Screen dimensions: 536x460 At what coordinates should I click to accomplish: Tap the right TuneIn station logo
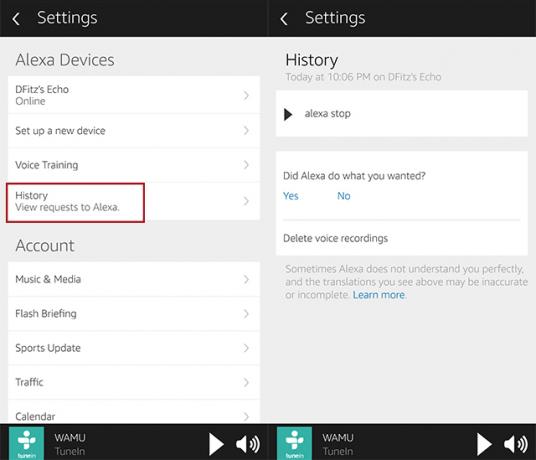pyautogui.click(x=294, y=443)
